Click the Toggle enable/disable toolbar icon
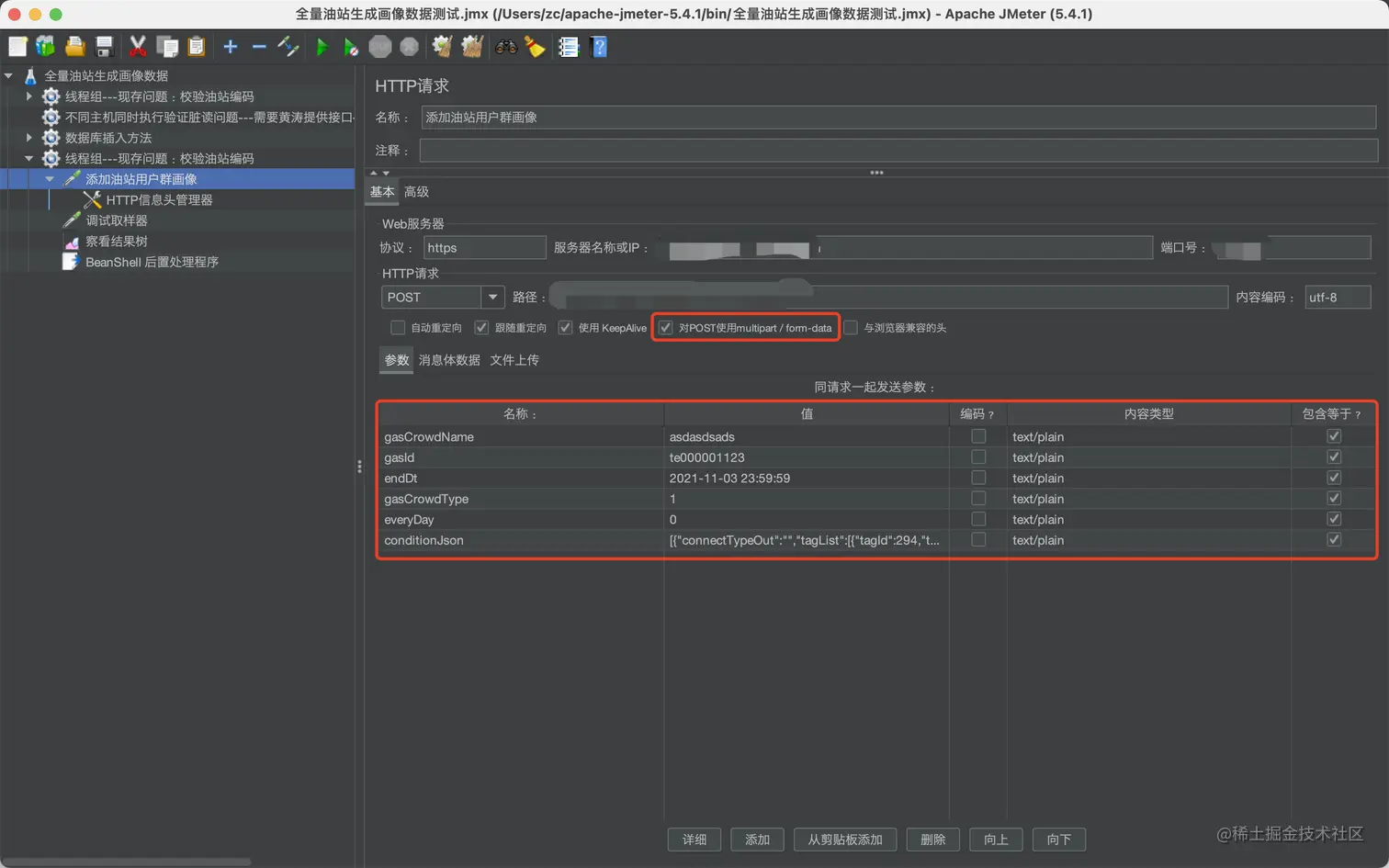 (288, 46)
